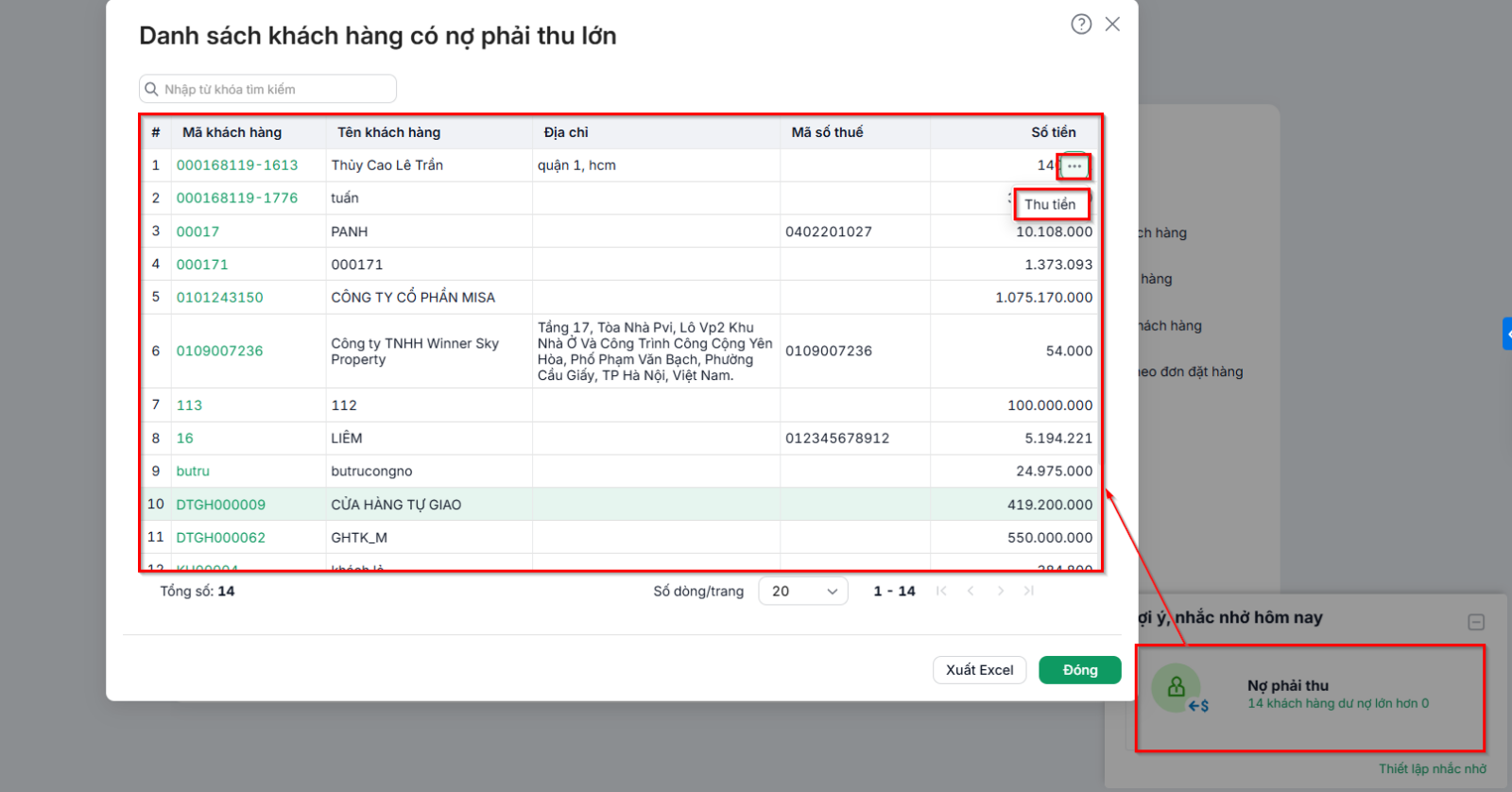The width and height of the screenshot is (1512, 792).
Task: Click the DTGH000009 customer link
Action: (x=221, y=505)
